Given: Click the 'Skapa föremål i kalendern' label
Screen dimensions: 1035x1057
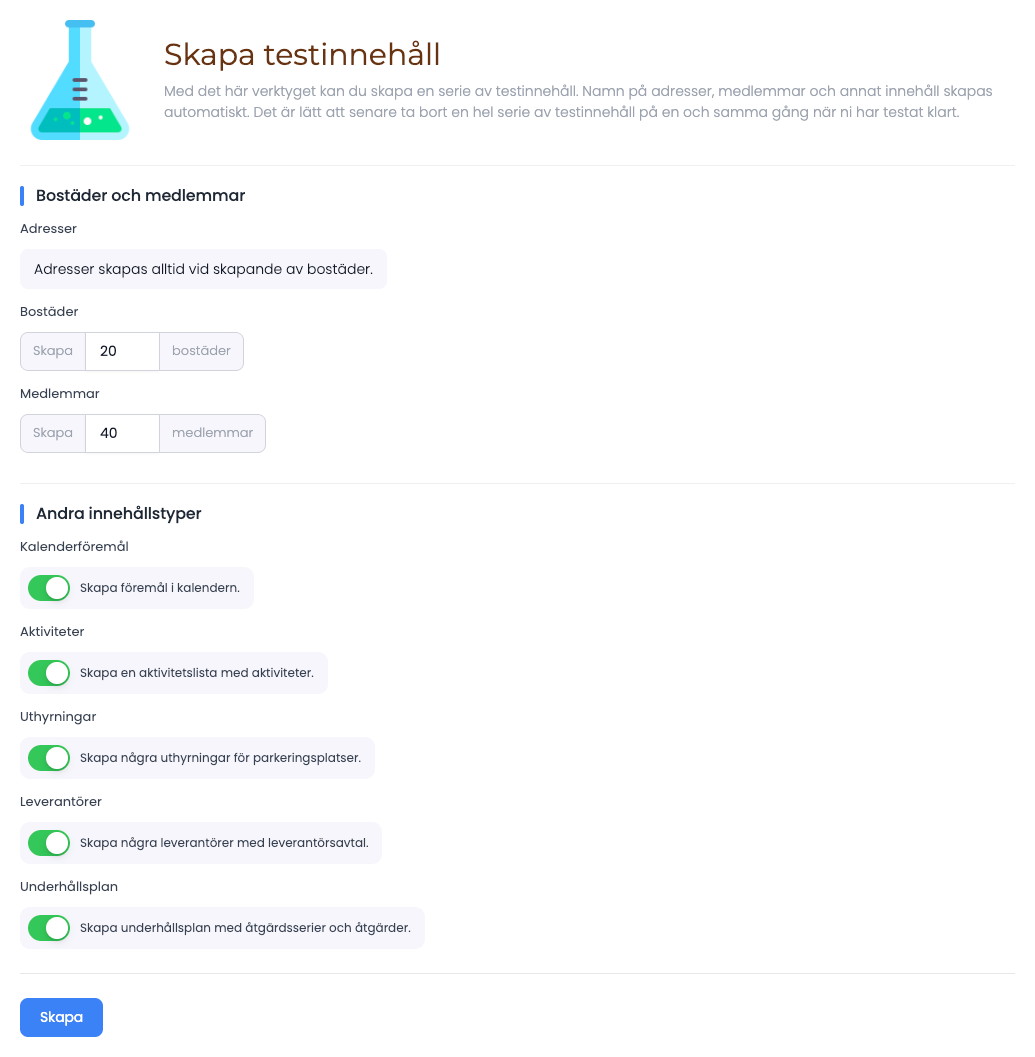Looking at the screenshot, I should 160,588.
